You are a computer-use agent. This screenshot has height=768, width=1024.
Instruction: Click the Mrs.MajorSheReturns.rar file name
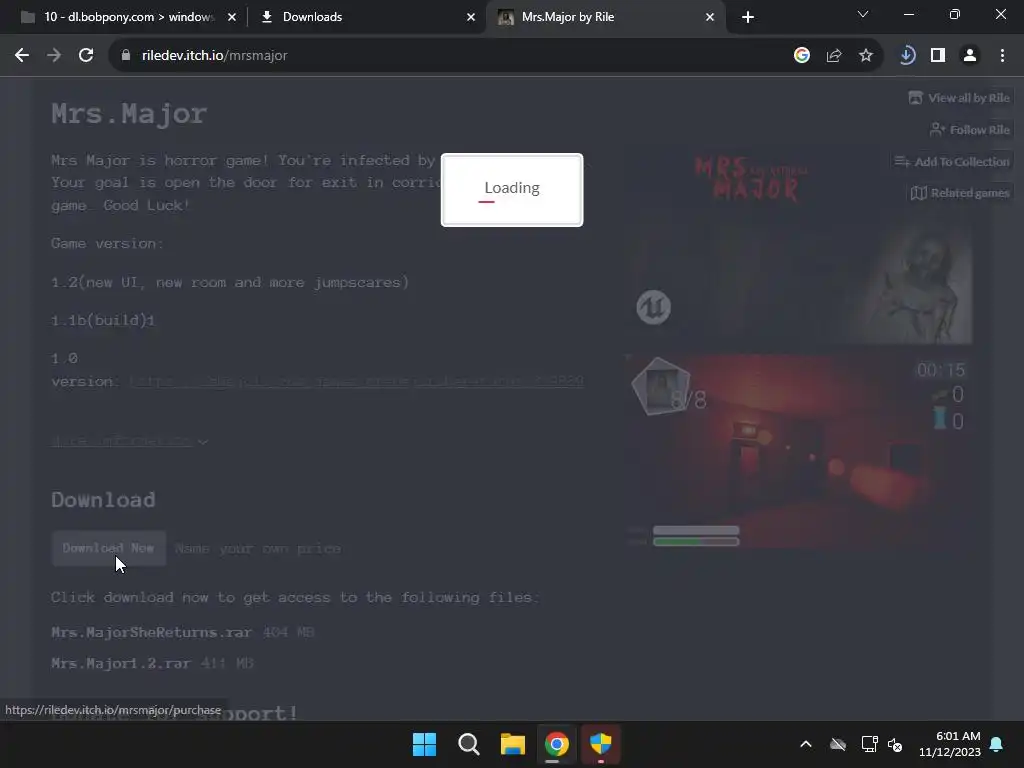pos(152,632)
